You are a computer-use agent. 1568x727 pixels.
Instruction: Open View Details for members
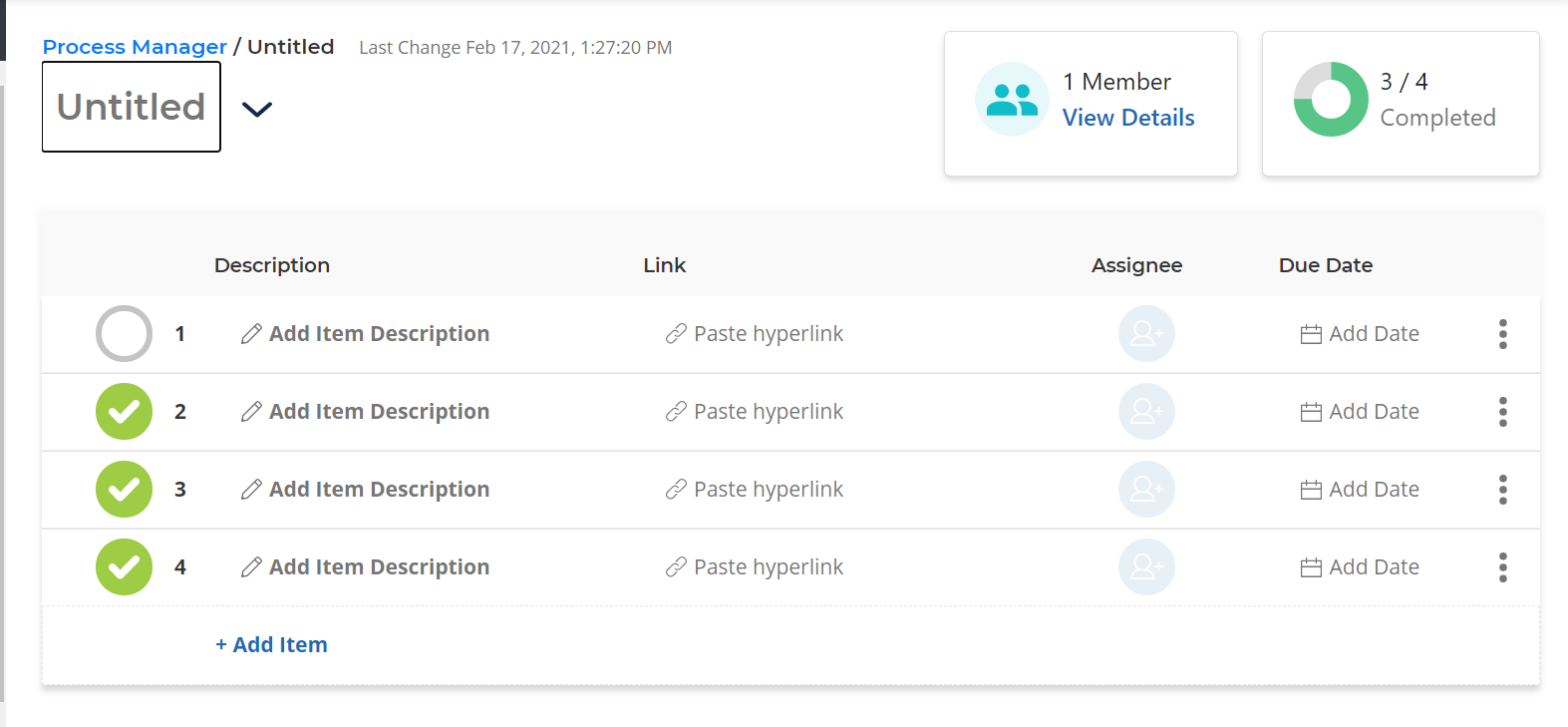[x=1127, y=118]
